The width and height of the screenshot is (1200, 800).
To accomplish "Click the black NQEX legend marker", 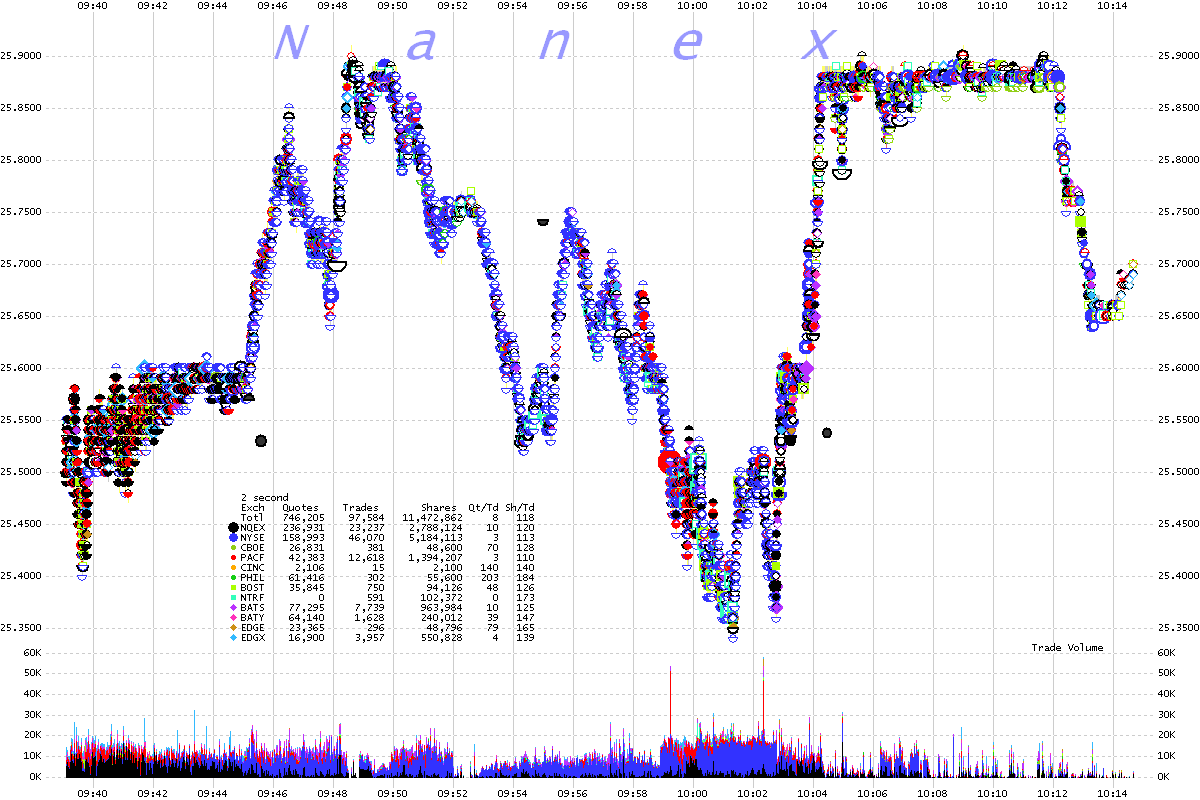I will [233, 527].
